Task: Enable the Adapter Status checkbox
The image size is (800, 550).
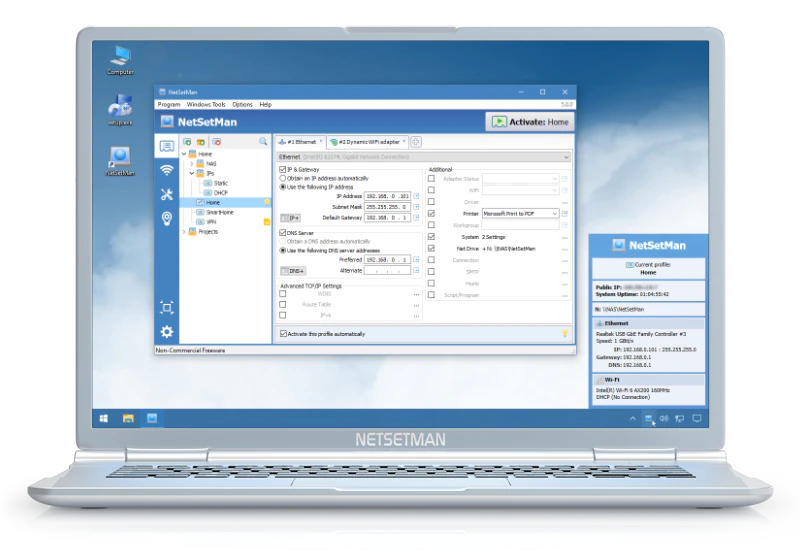Action: click(431, 179)
